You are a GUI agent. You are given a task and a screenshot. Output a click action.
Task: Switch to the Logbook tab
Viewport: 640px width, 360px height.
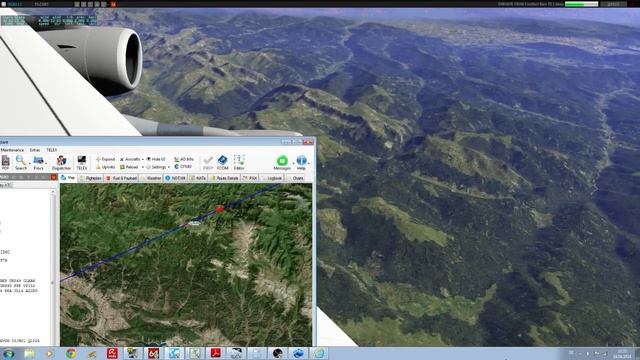[272, 178]
